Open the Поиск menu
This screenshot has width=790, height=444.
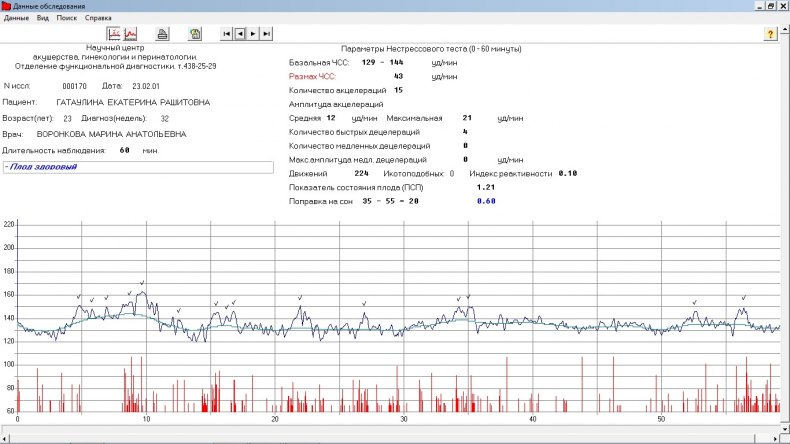67,18
